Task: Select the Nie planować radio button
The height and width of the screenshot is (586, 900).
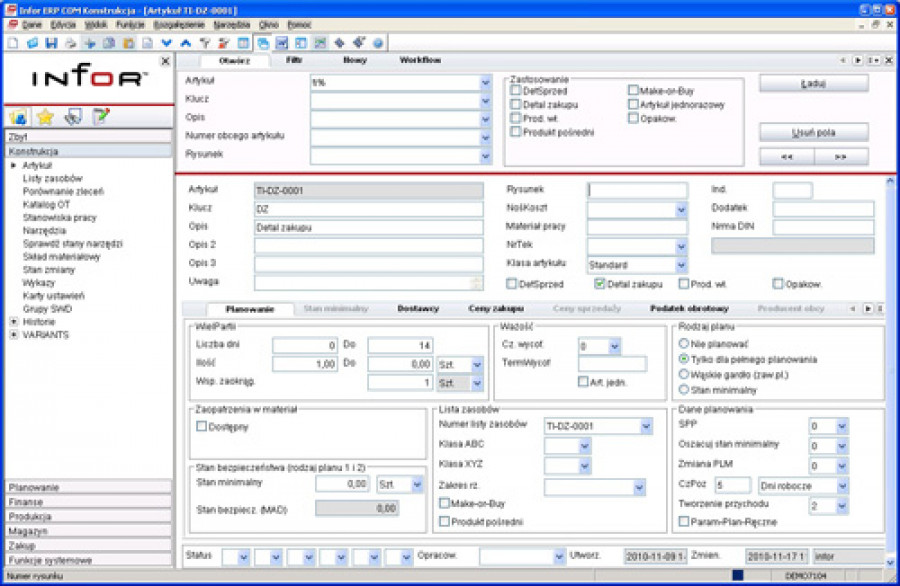Action: click(683, 343)
